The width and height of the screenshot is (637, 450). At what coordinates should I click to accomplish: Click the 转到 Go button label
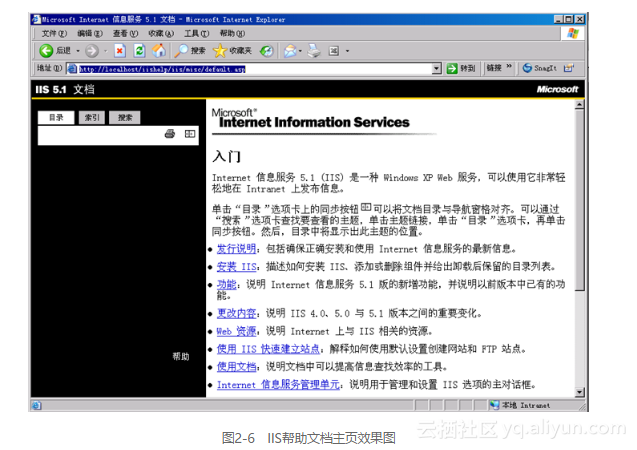point(468,68)
